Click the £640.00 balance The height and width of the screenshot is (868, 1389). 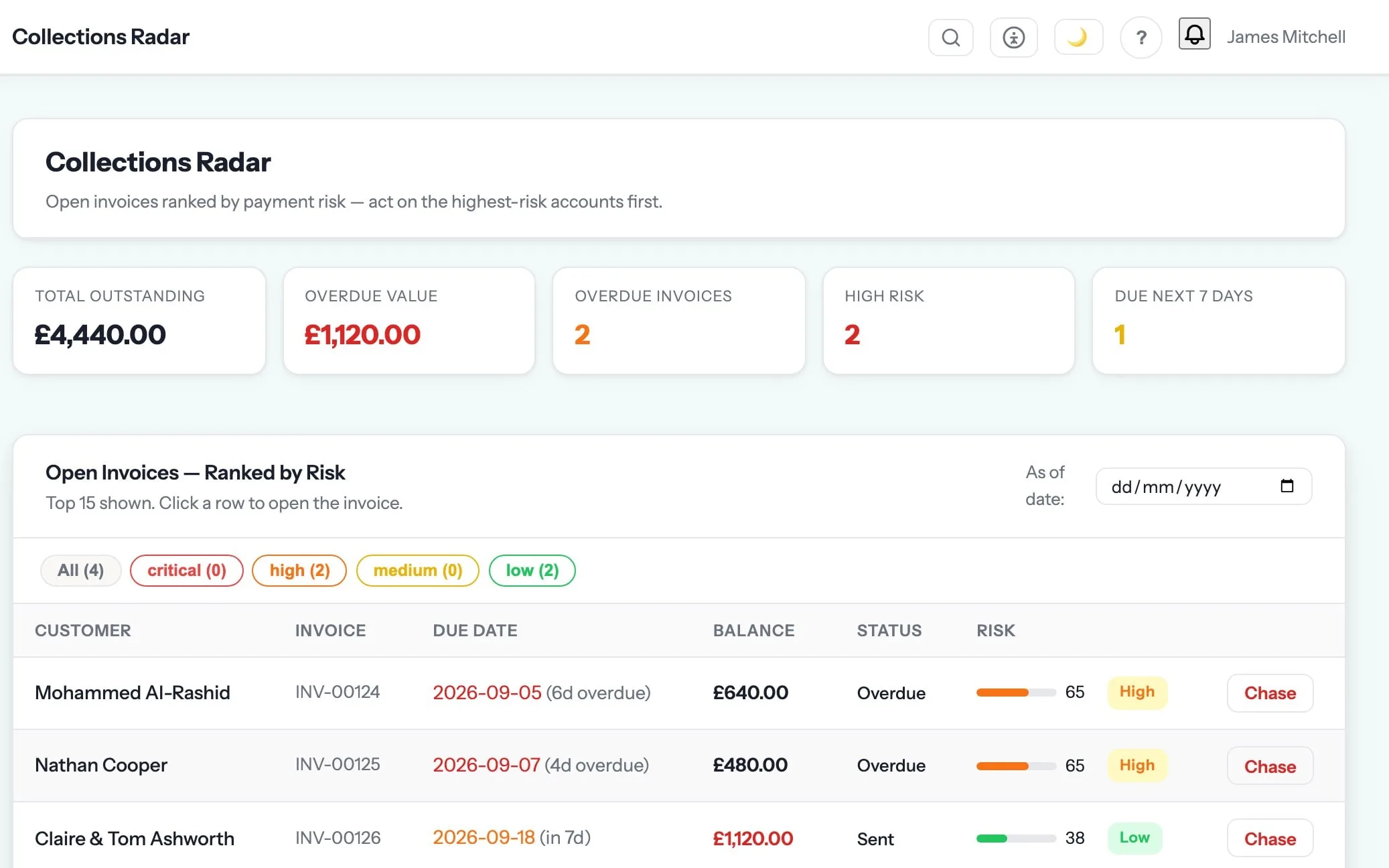(750, 693)
